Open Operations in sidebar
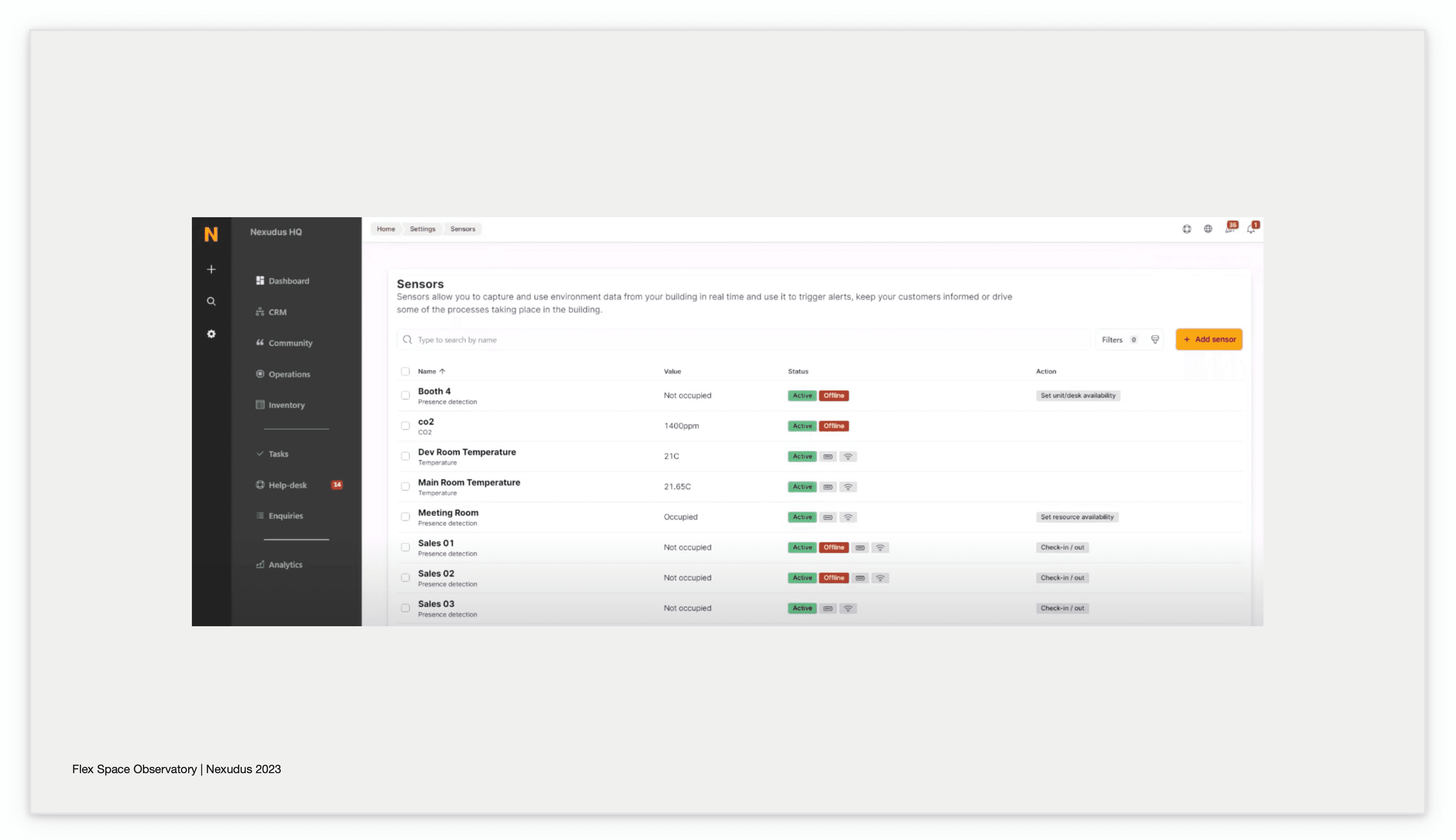 283,374
